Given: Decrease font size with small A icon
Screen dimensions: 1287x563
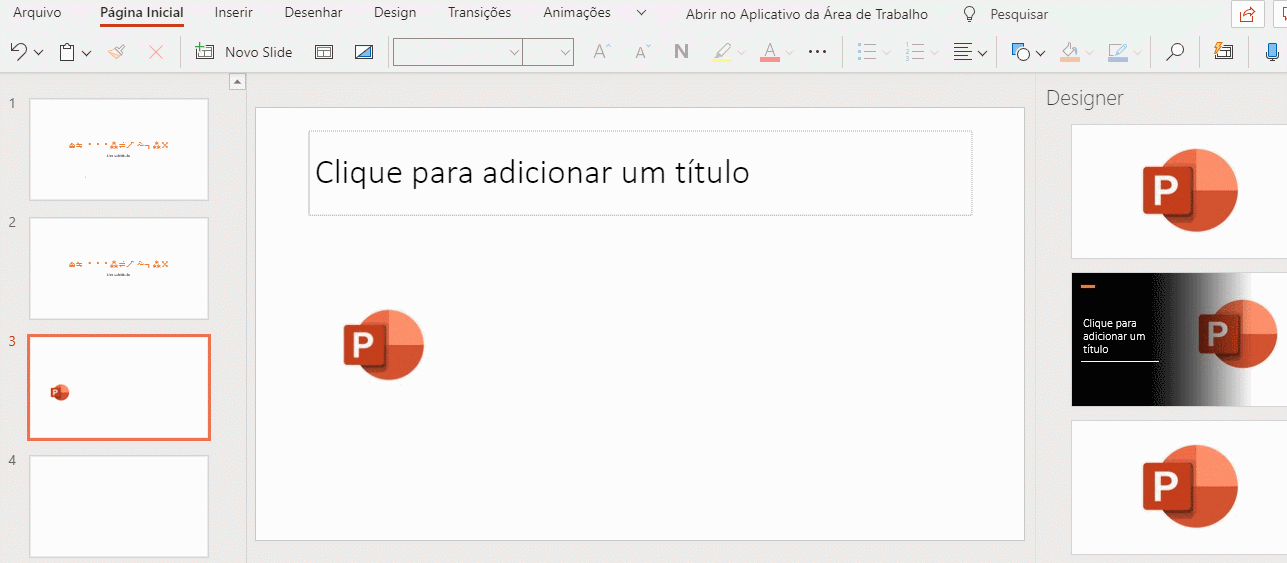Looking at the screenshot, I should click(x=642, y=52).
